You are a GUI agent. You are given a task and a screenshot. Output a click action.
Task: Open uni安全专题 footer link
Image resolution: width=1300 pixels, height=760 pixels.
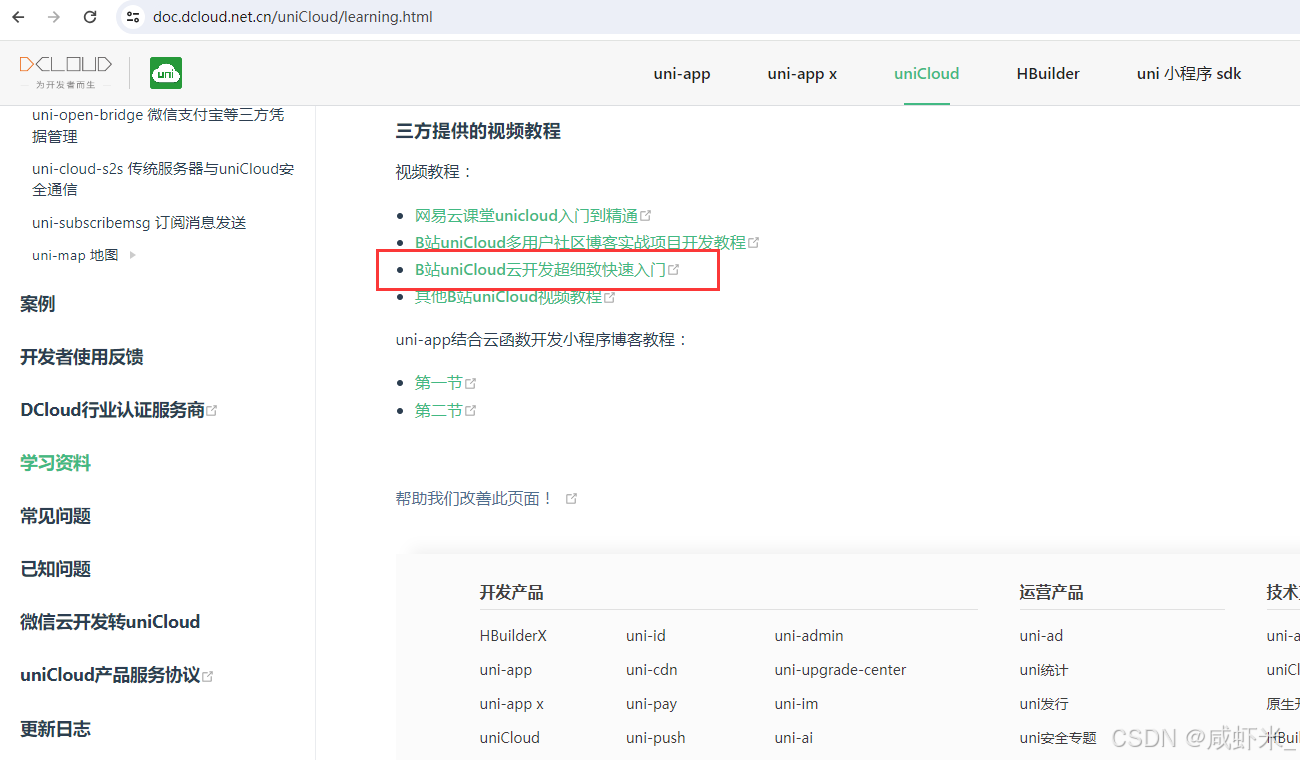[1058, 738]
